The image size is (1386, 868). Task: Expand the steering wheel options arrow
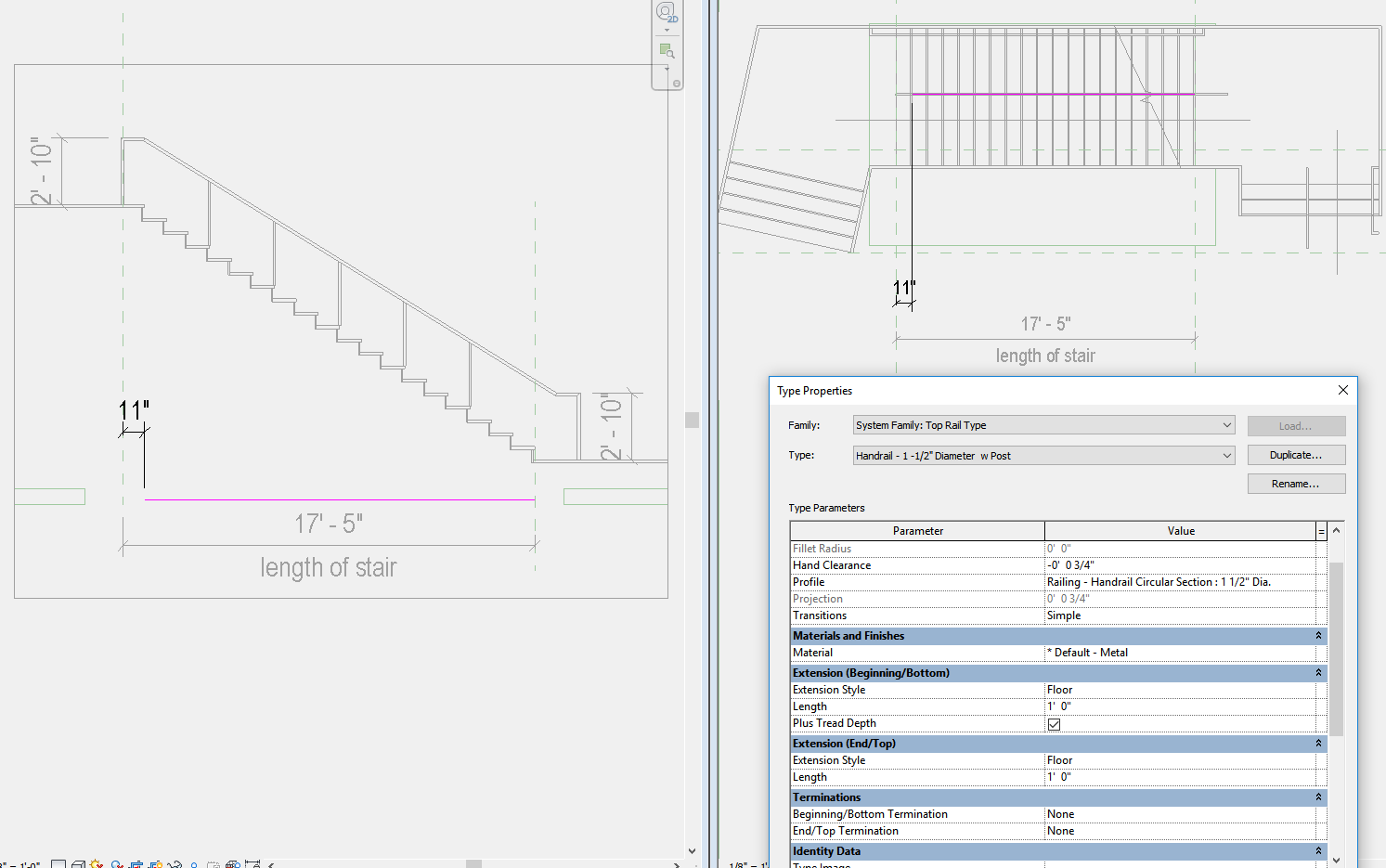pyautogui.click(x=667, y=31)
